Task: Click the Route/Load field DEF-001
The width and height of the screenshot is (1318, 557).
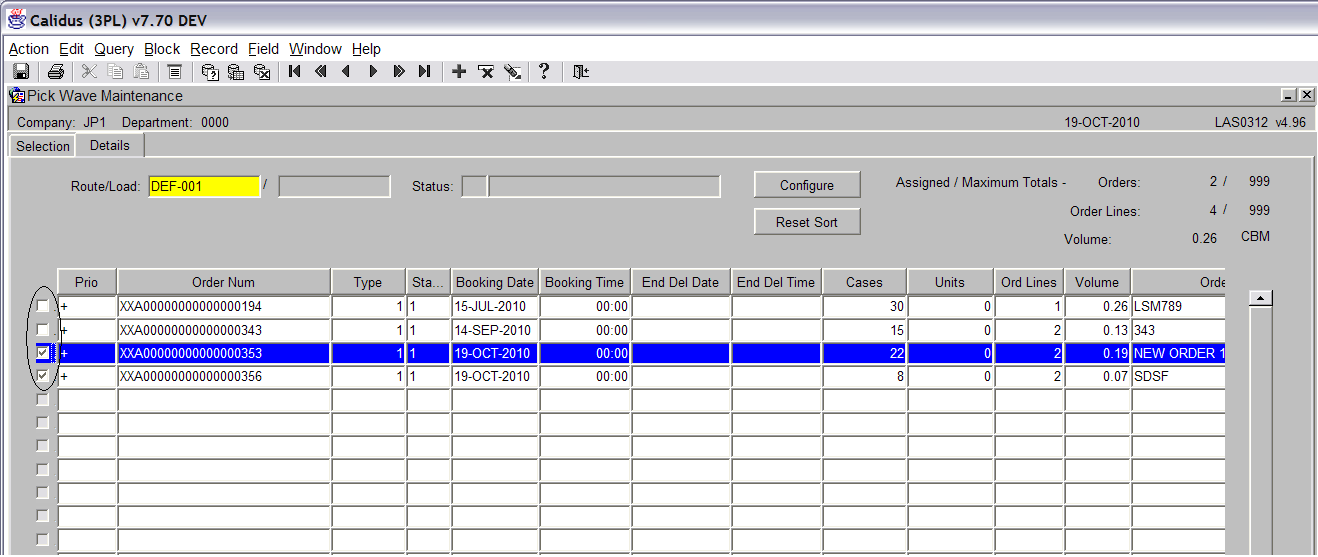Action: pos(204,186)
